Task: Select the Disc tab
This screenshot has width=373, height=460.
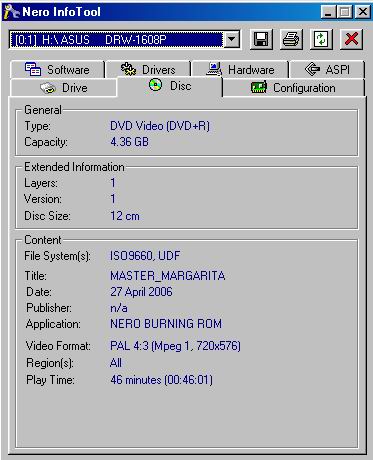Action: point(169,86)
